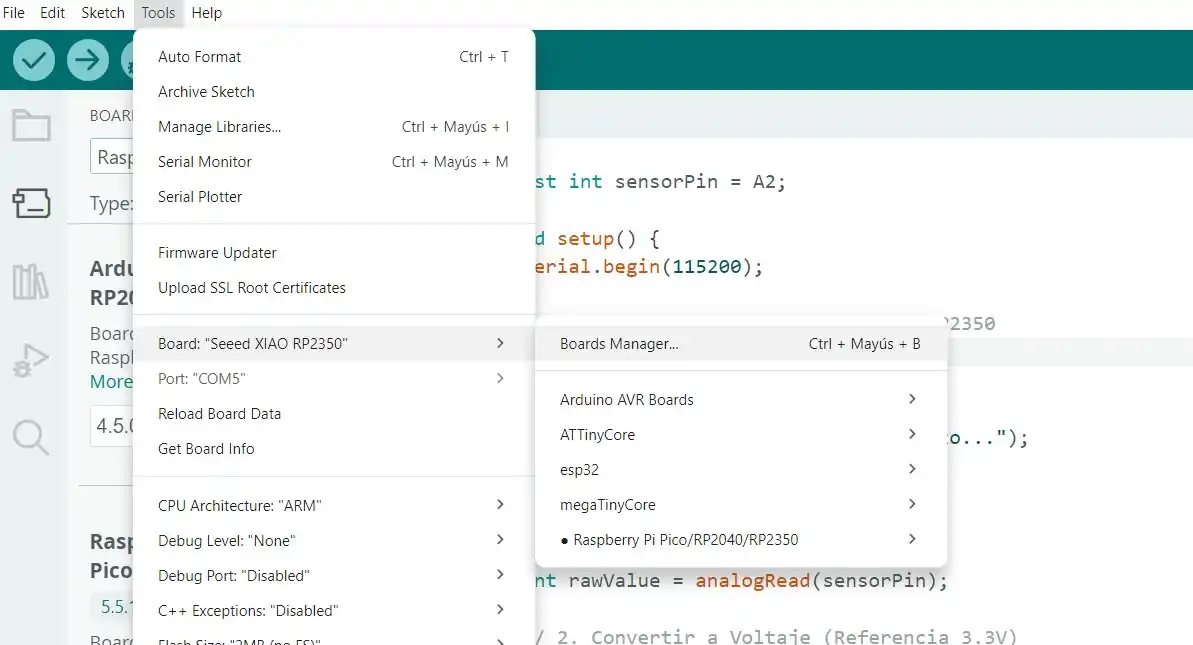The height and width of the screenshot is (645, 1193).
Task: Click the Firmware Updater entry
Action: 217,253
